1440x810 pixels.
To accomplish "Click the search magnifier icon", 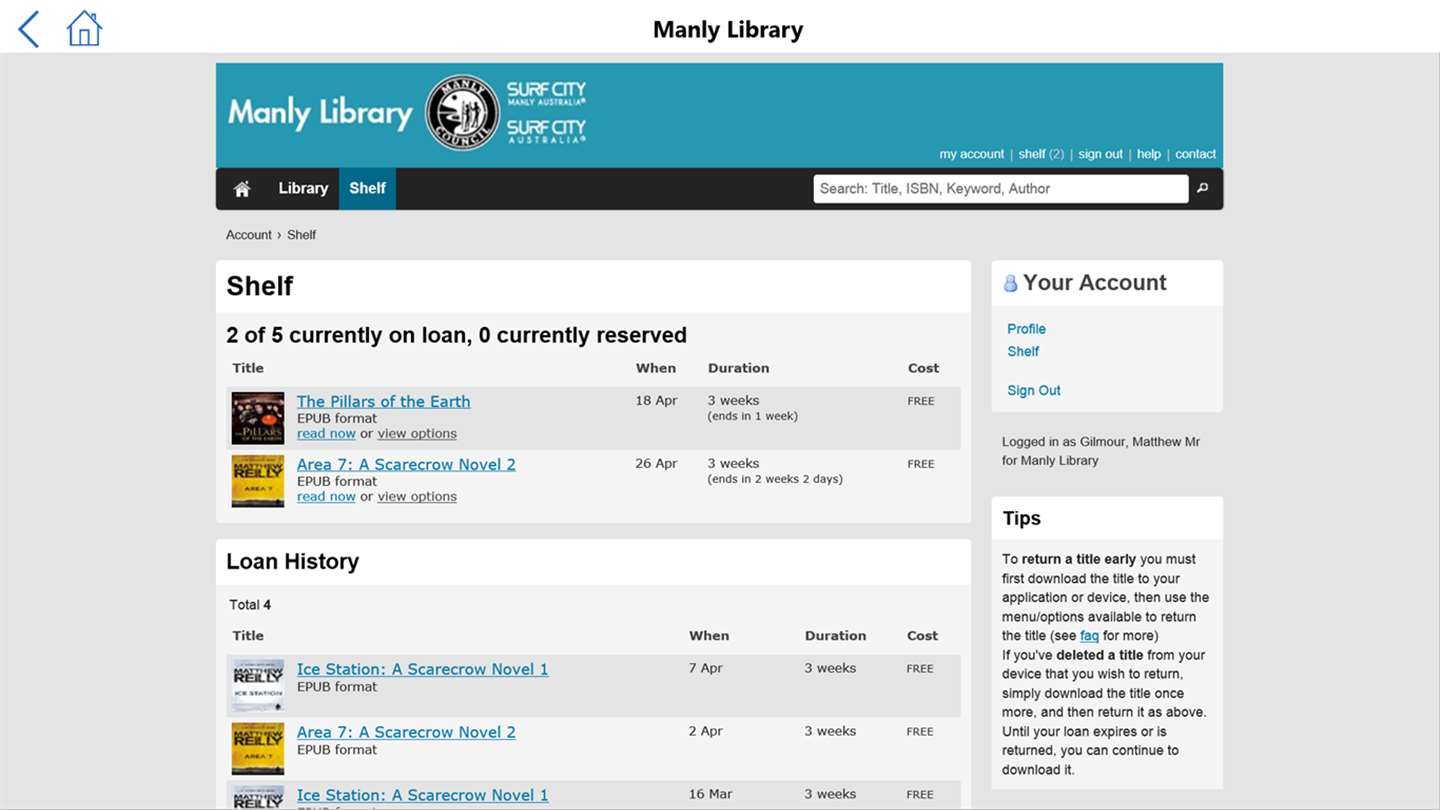I will click(1203, 188).
